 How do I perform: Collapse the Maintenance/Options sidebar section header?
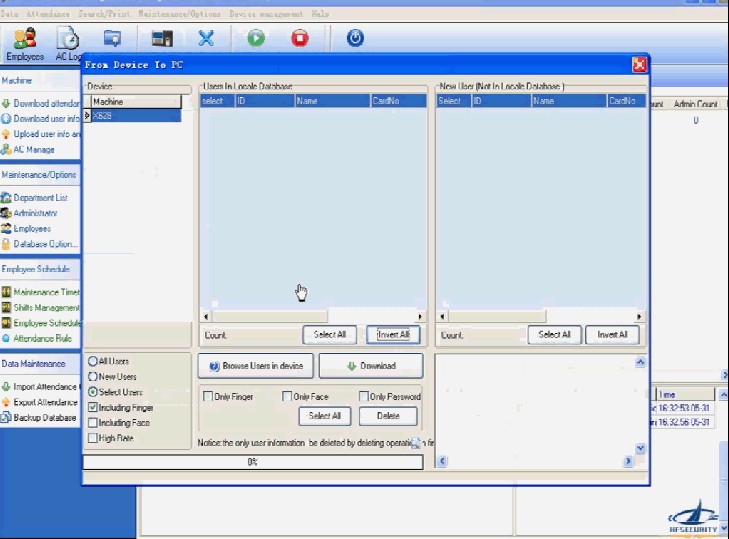click(x=40, y=175)
